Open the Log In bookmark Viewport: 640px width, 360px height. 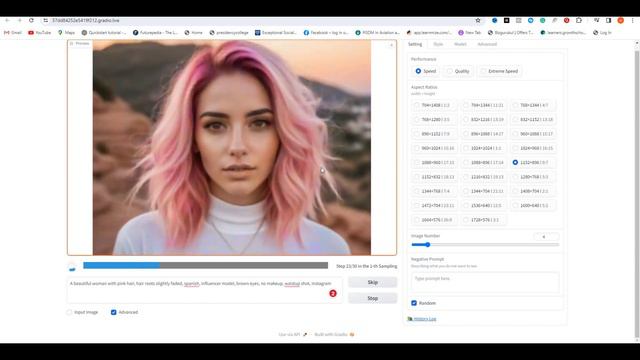pyautogui.click(x=602, y=33)
